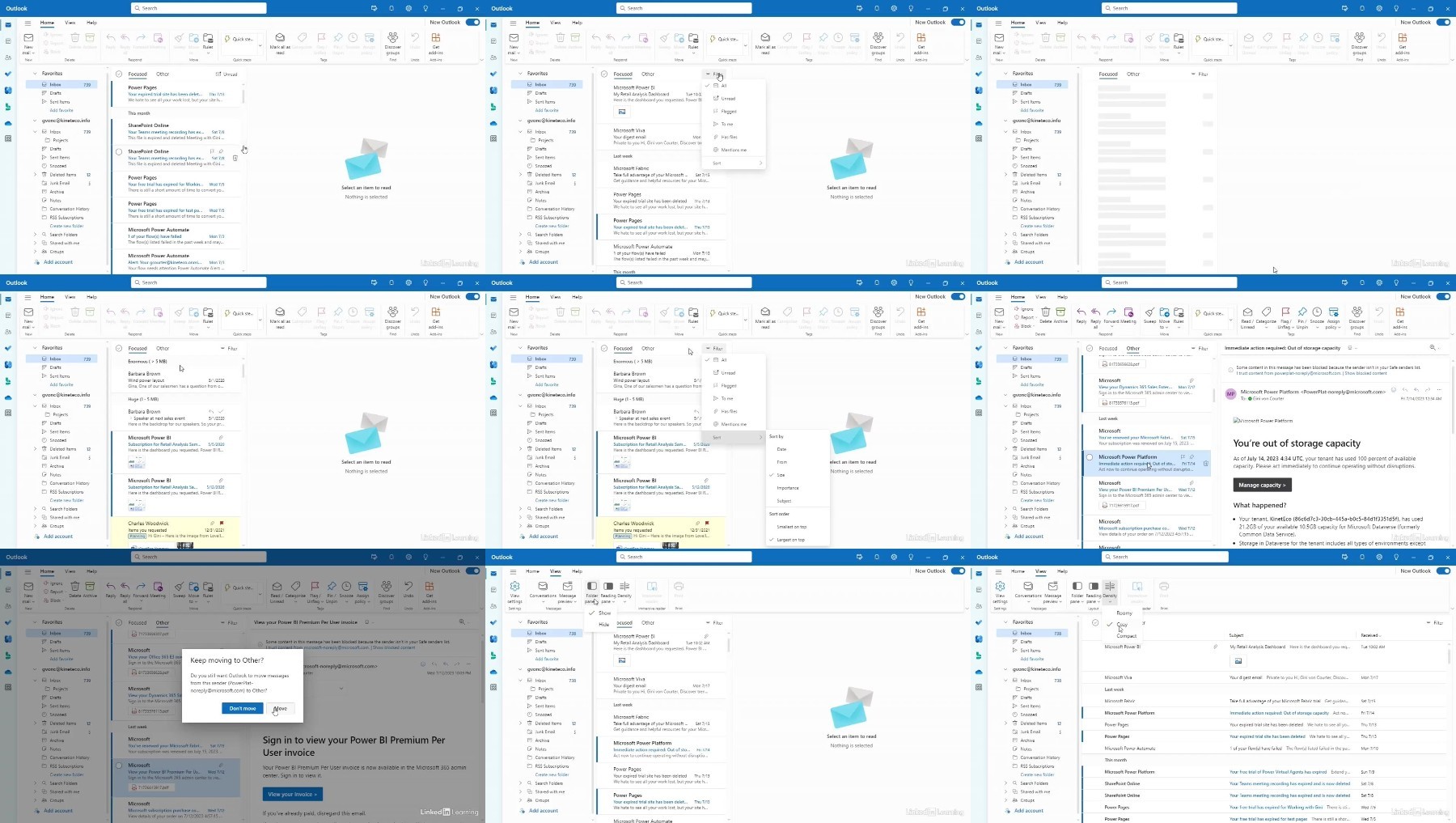Toggle New Outlook switch in top-right window
The image size is (1456, 823).
pyautogui.click(x=1444, y=23)
